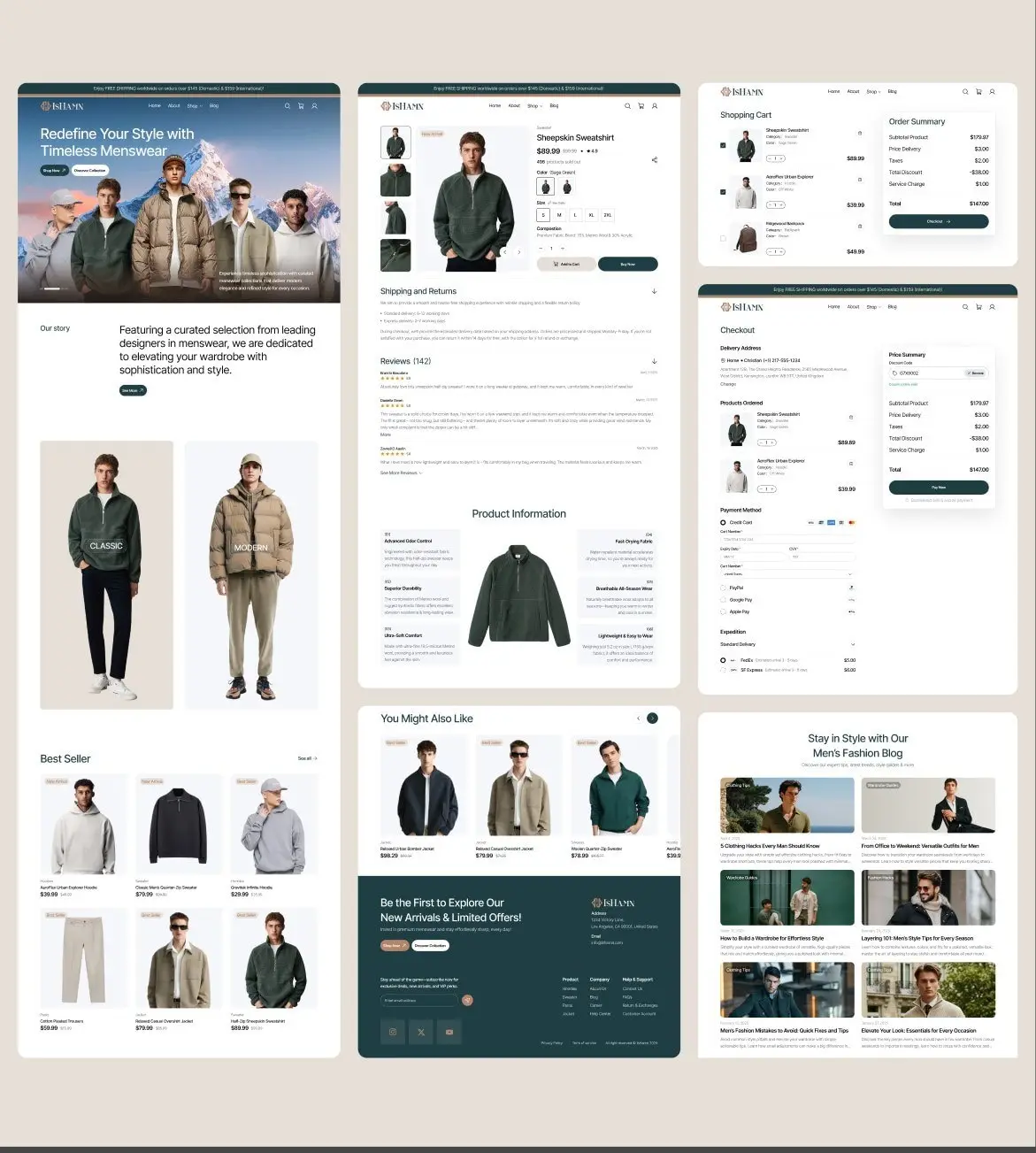Screen dimensions: 1036x1153
Task: Click the Checkout button in Order Summary
Action: (939, 221)
